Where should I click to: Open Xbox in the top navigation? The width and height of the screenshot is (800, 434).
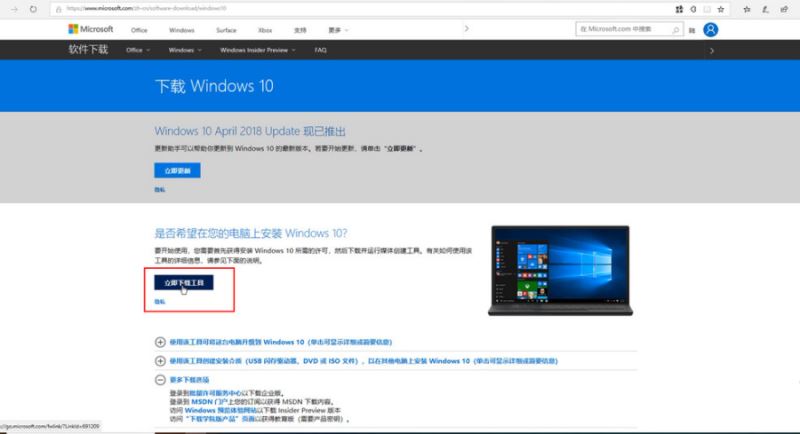tap(265, 30)
